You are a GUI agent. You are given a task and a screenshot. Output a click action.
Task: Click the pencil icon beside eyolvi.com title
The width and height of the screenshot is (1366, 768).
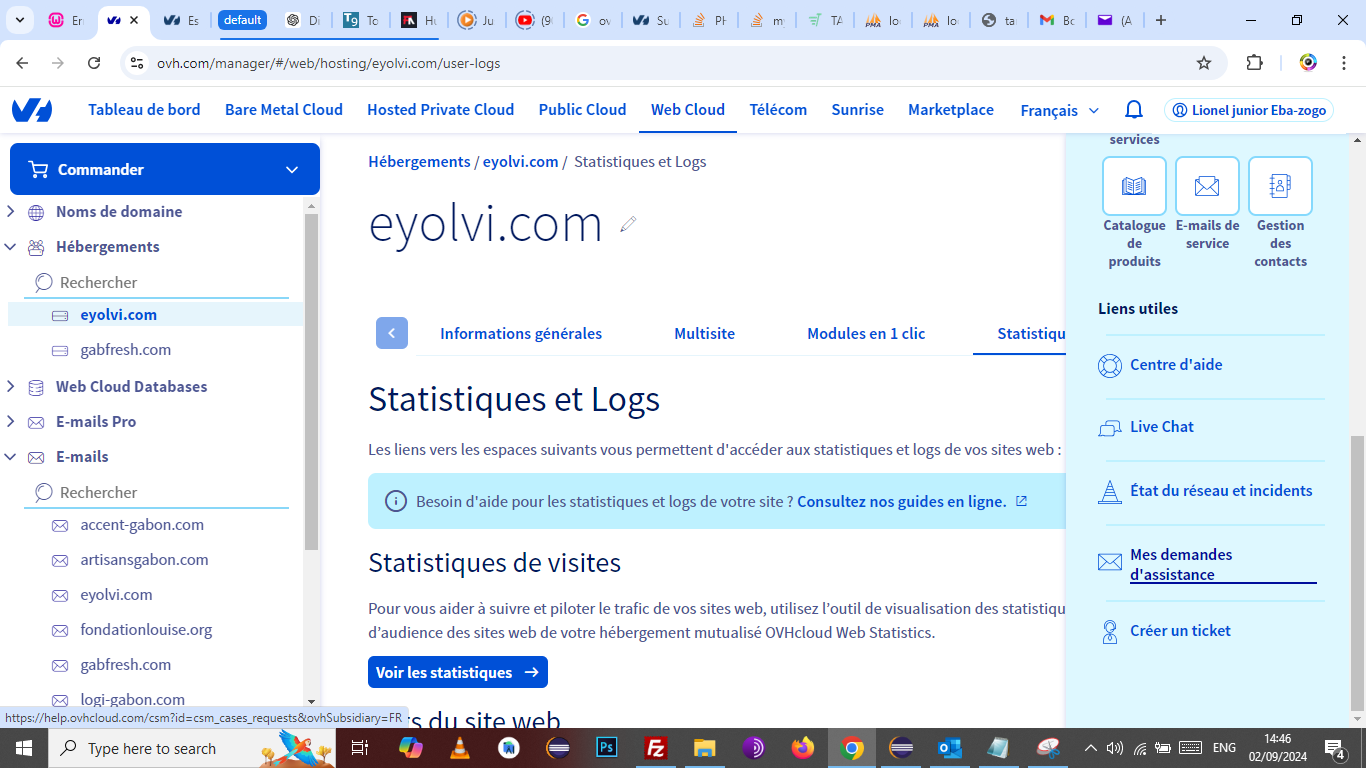click(x=628, y=224)
